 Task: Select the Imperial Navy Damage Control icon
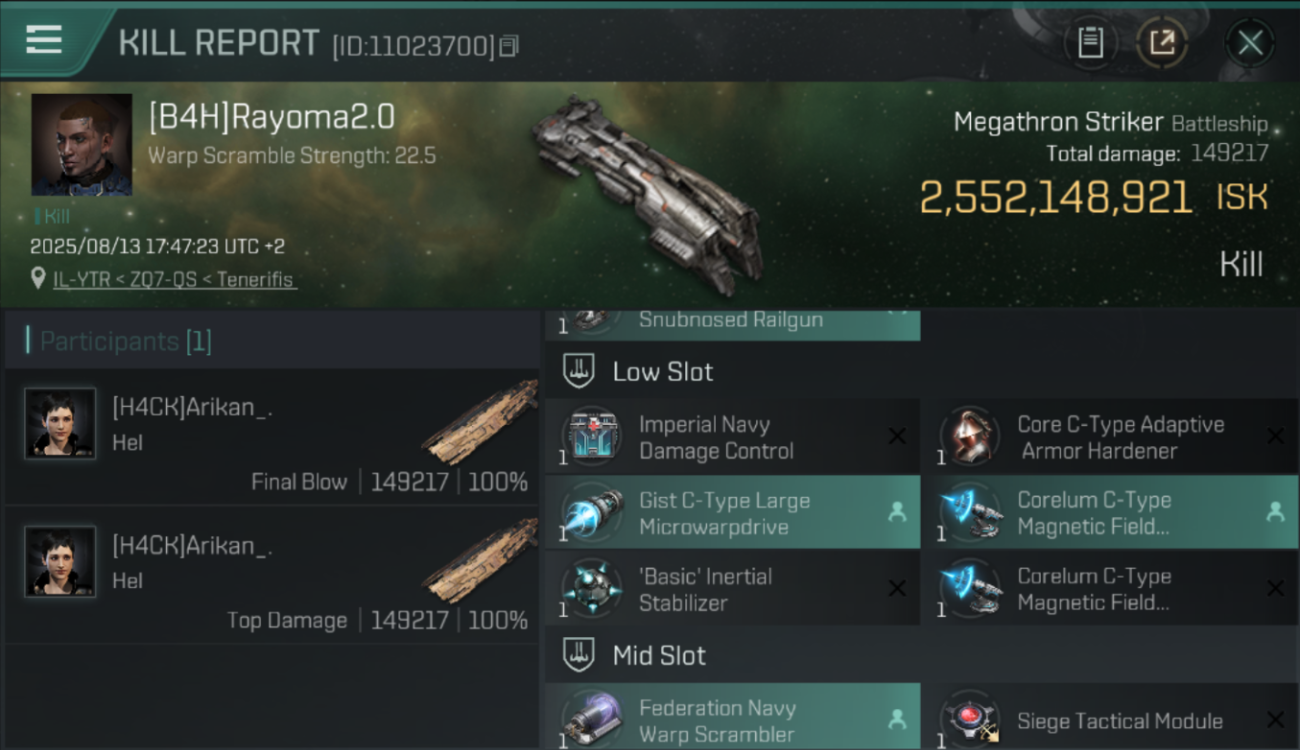(x=591, y=437)
